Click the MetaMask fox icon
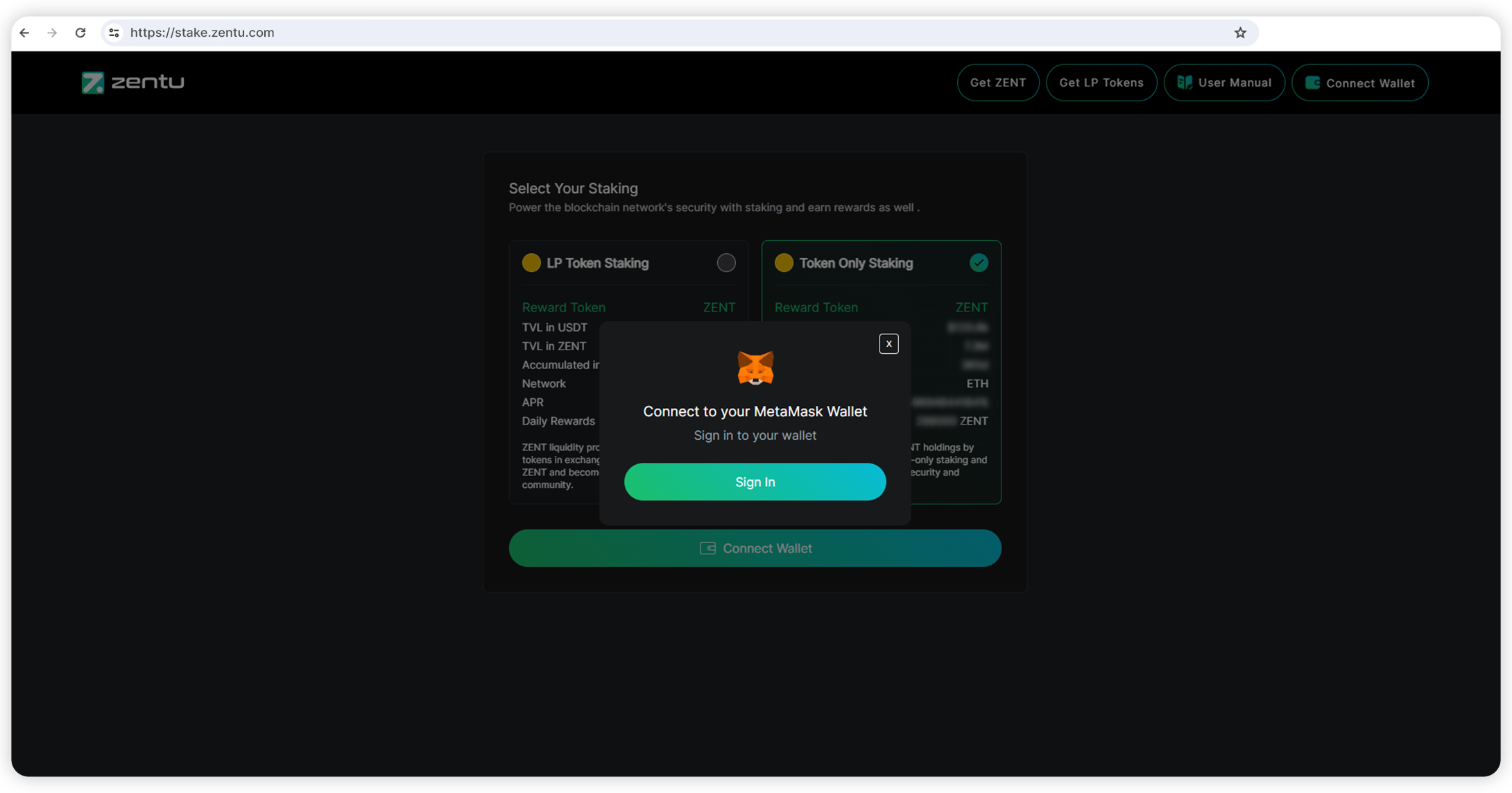This screenshot has width=1512, height=793. tap(755, 368)
